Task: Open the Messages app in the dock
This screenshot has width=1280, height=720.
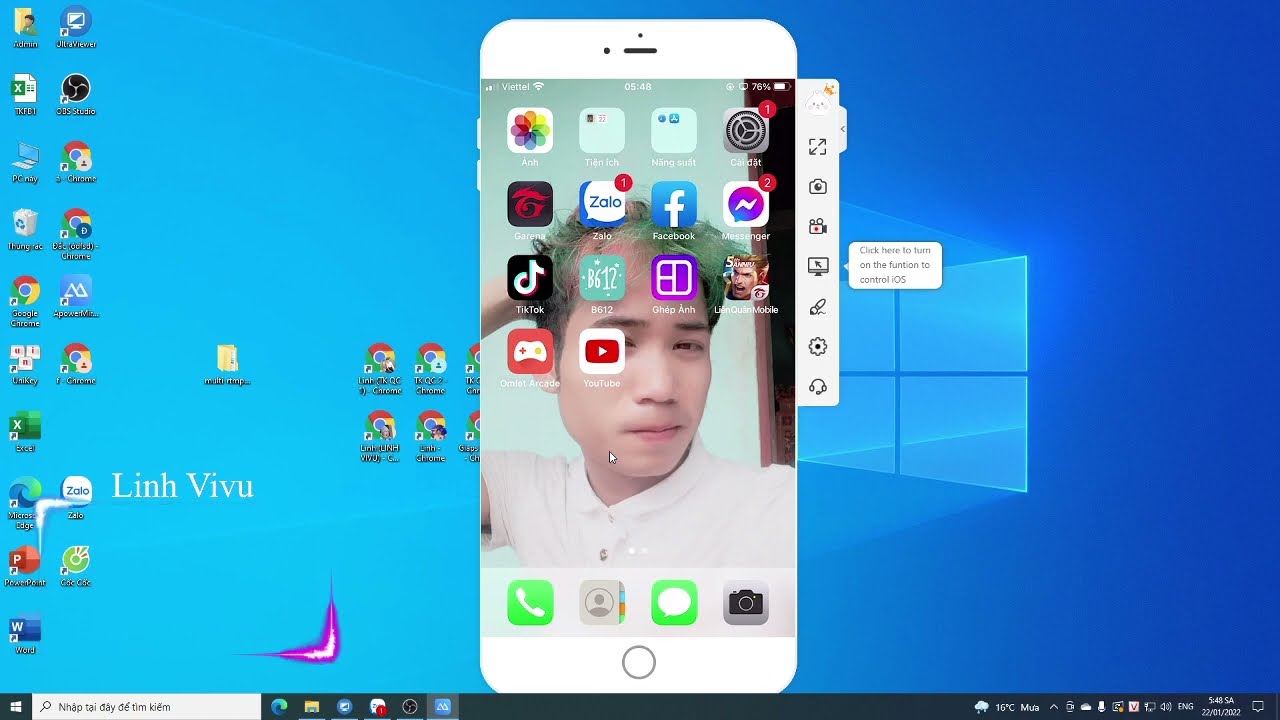Action: tap(674, 603)
